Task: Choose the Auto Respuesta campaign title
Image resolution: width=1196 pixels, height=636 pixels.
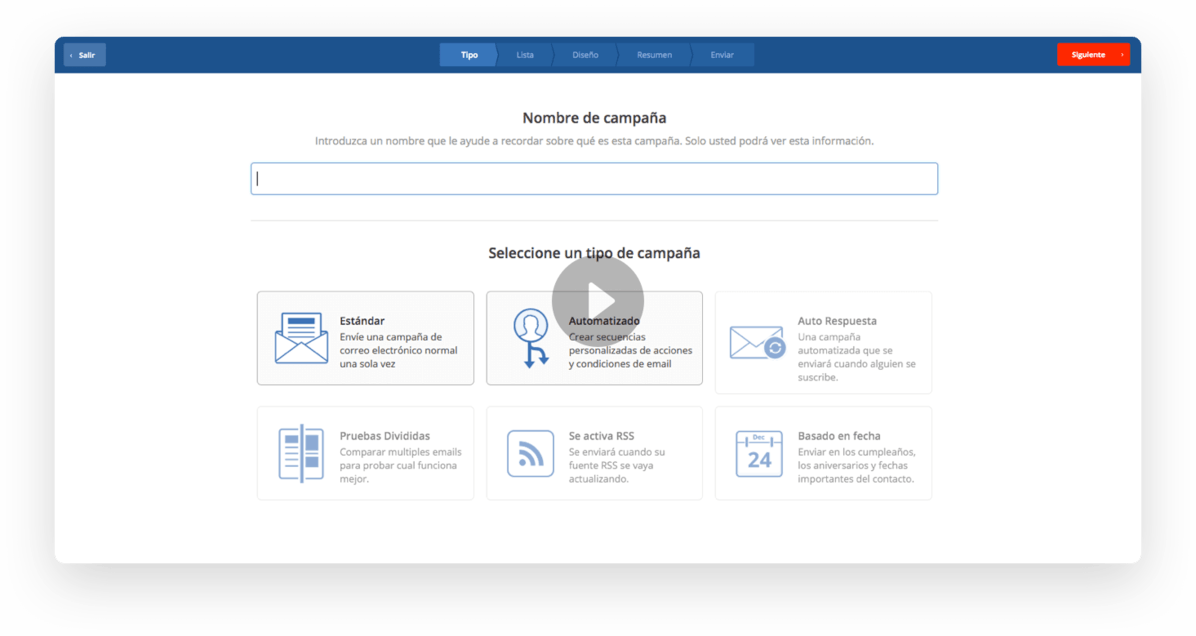Action: pyautogui.click(x=837, y=321)
